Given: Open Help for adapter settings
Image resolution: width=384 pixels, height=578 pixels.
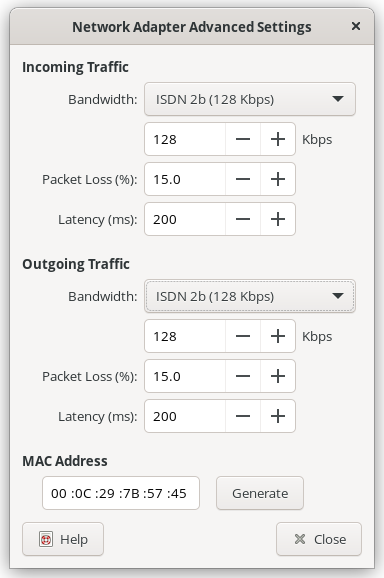Looking at the screenshot, I should tap(63, 539).
